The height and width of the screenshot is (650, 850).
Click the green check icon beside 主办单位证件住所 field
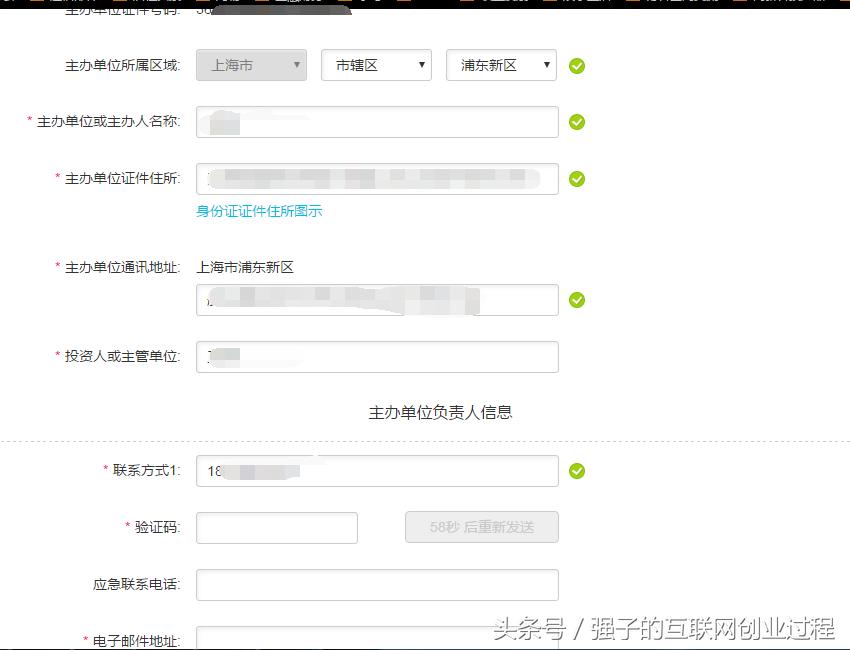tap(577, 179)
